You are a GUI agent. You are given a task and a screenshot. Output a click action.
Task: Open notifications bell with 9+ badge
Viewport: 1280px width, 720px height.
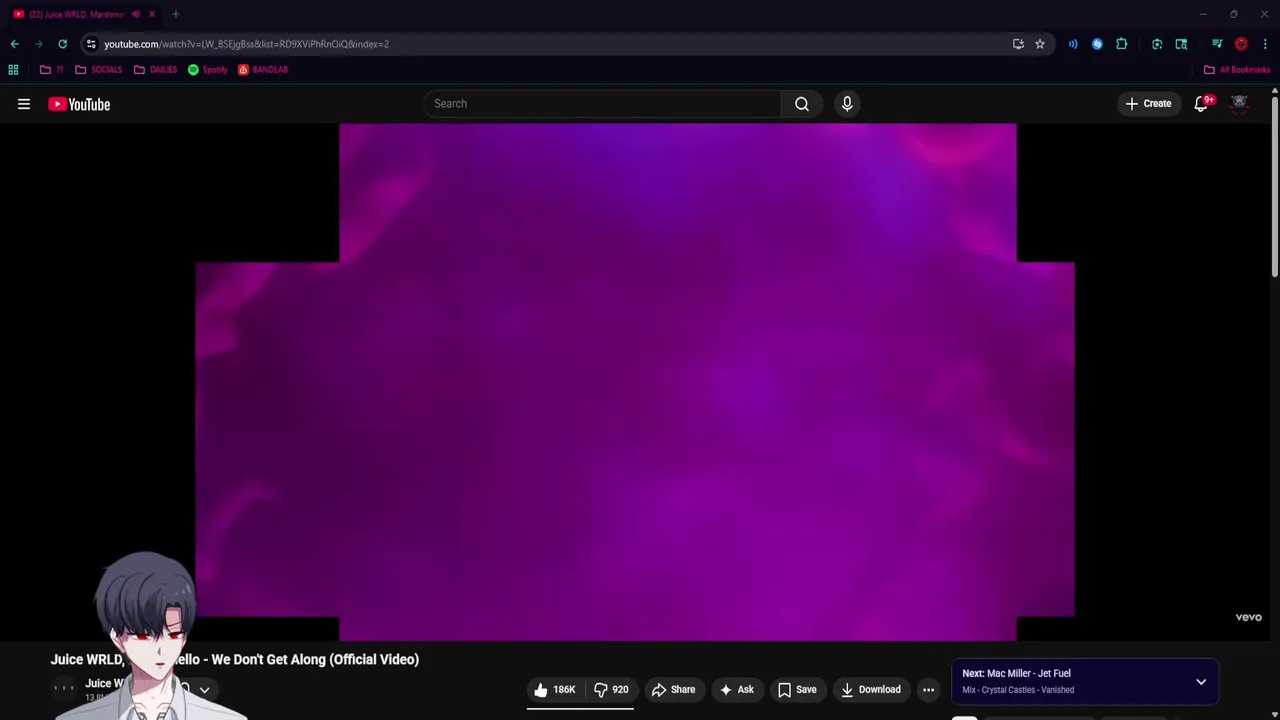[1202, 104]
